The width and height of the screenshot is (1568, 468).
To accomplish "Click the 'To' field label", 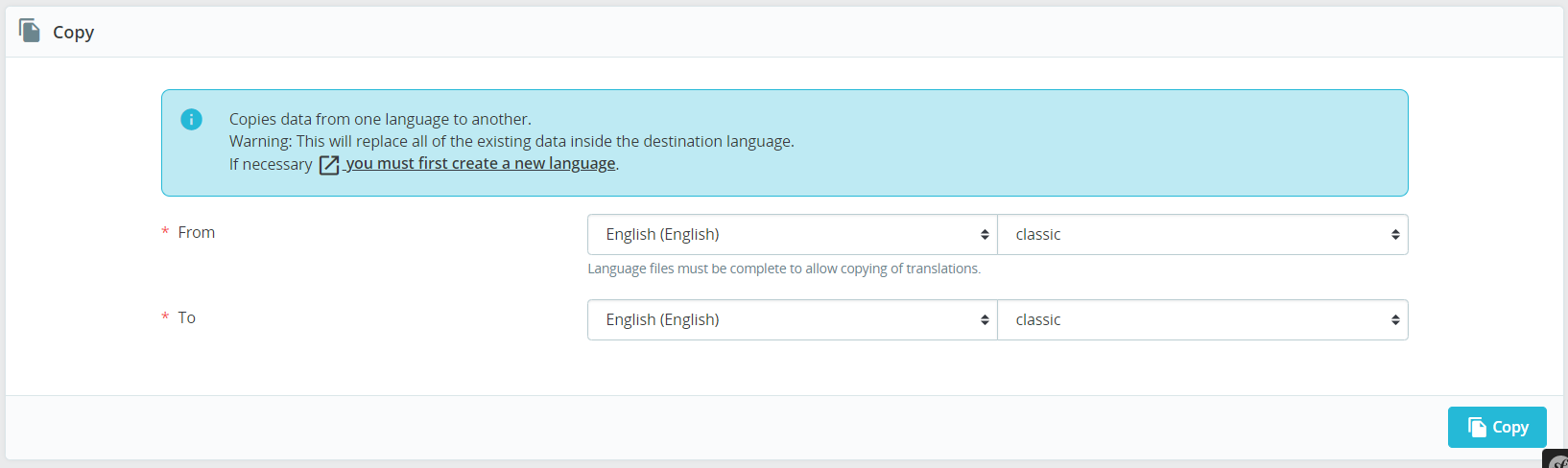I will coord(186,317).
